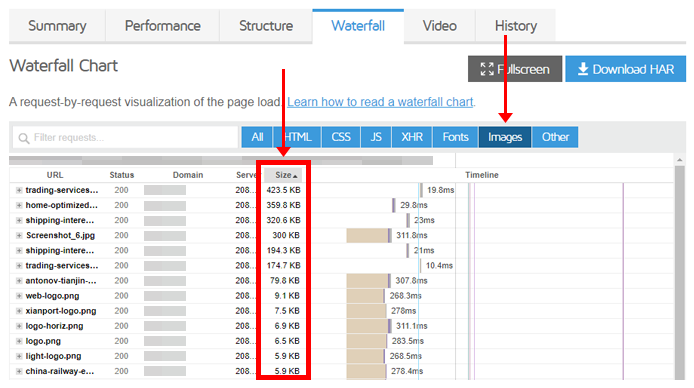
Task: Select the xianport-logo.png URL text
Action: (61, 311)
